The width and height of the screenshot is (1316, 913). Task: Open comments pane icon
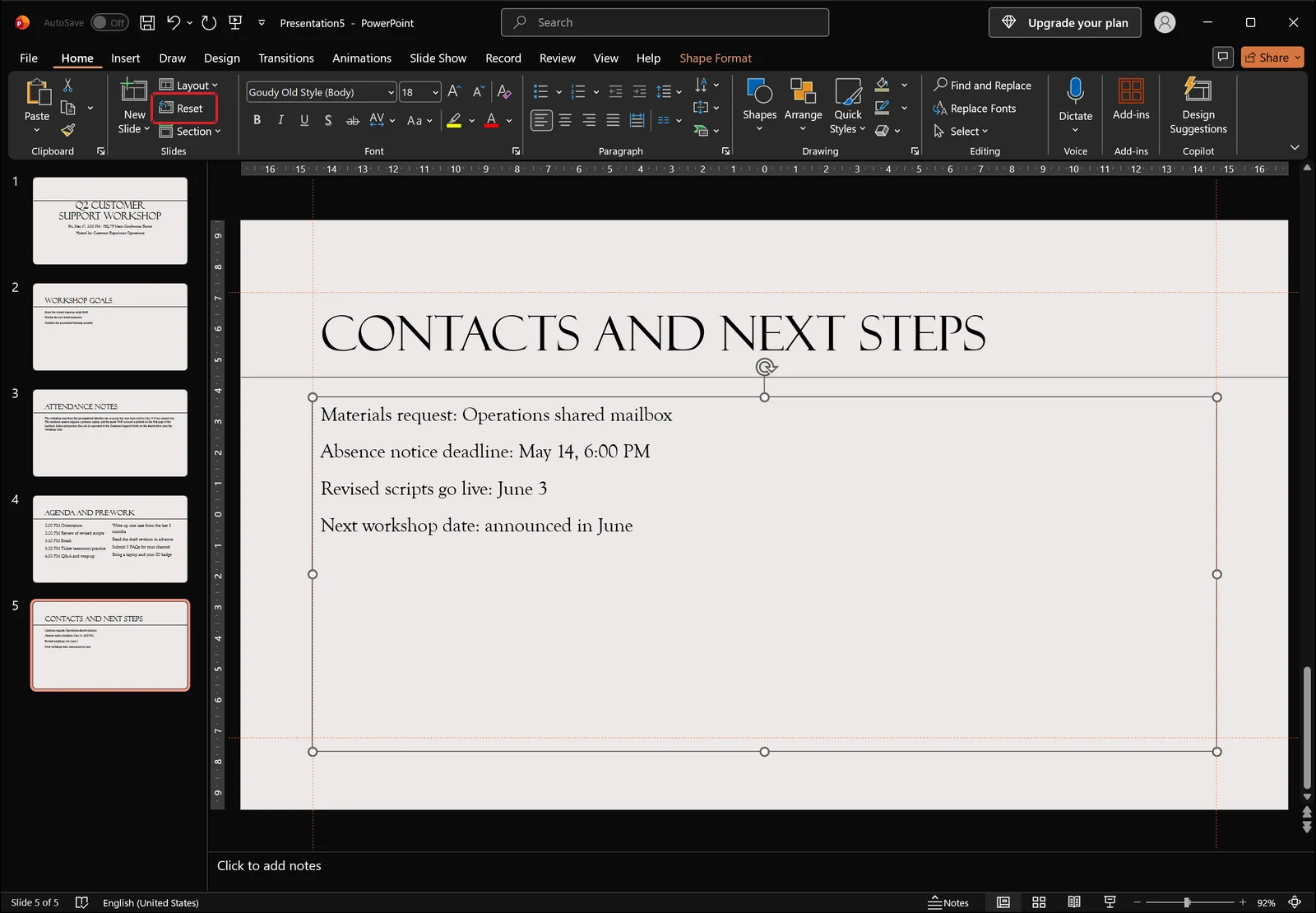click(x=1223, y=57)
